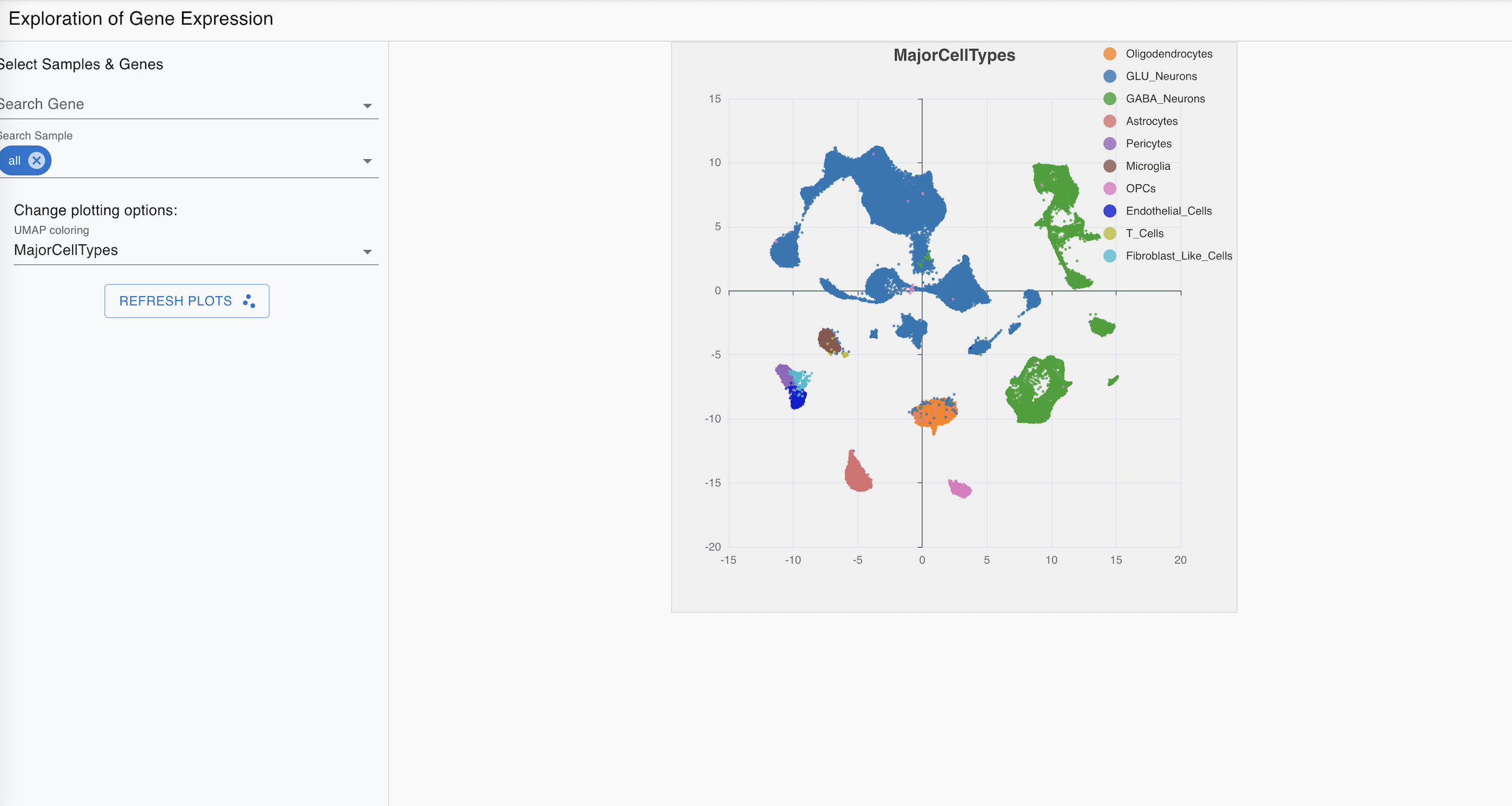Click the 'Exploration of Gene Expression' heading
The height and width of the screenshot is (806, 1512).
click(x=140, y=18)
